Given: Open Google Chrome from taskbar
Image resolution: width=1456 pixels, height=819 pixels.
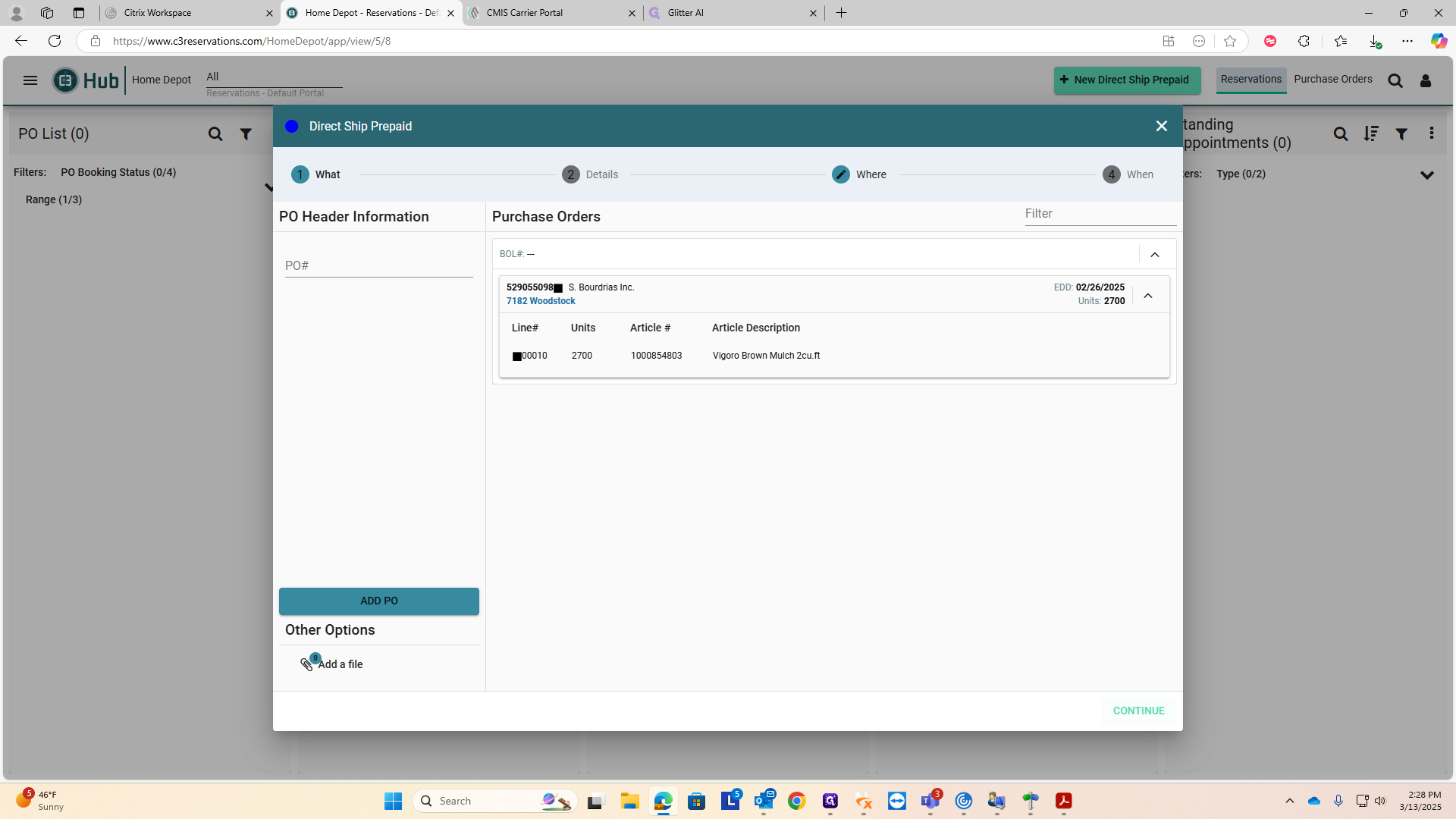Looking at the screenshot, I should (796, 801).
